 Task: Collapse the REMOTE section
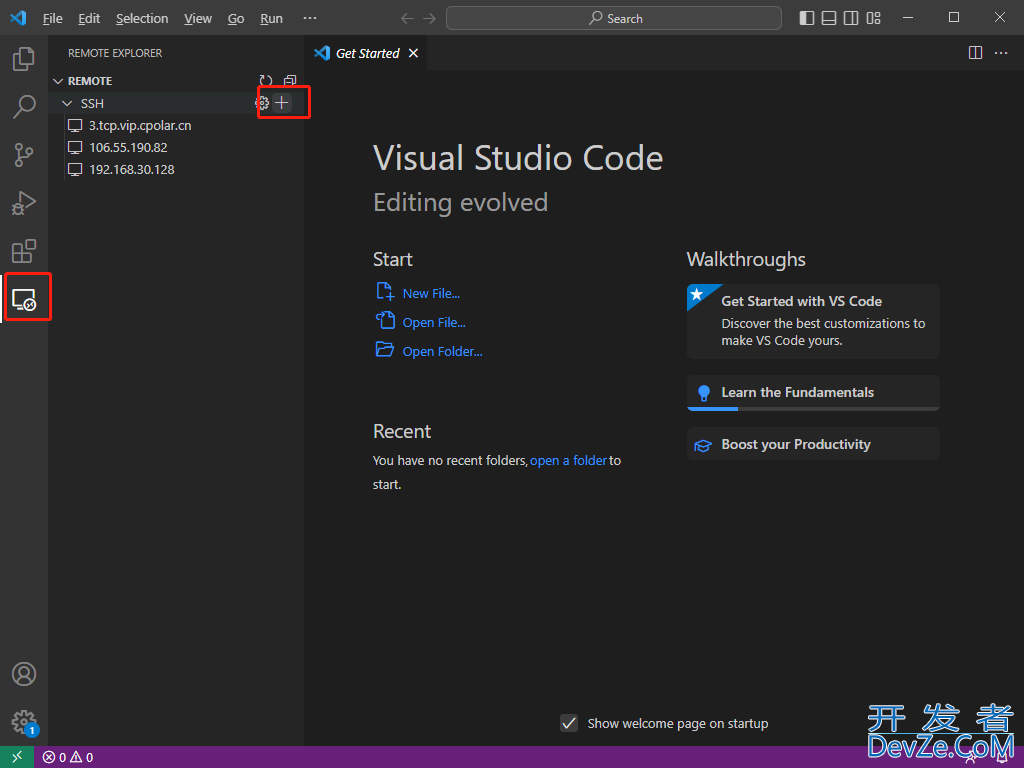pos(58,81)
